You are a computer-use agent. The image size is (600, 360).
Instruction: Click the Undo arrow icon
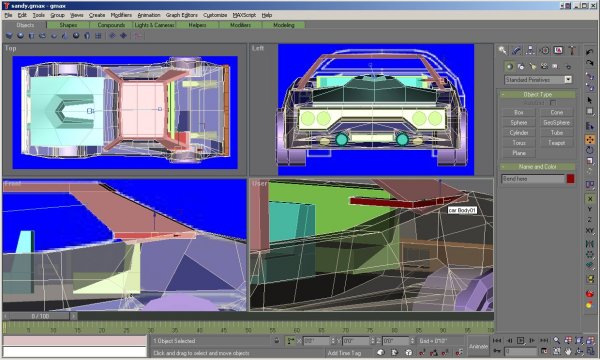[590, 52]
